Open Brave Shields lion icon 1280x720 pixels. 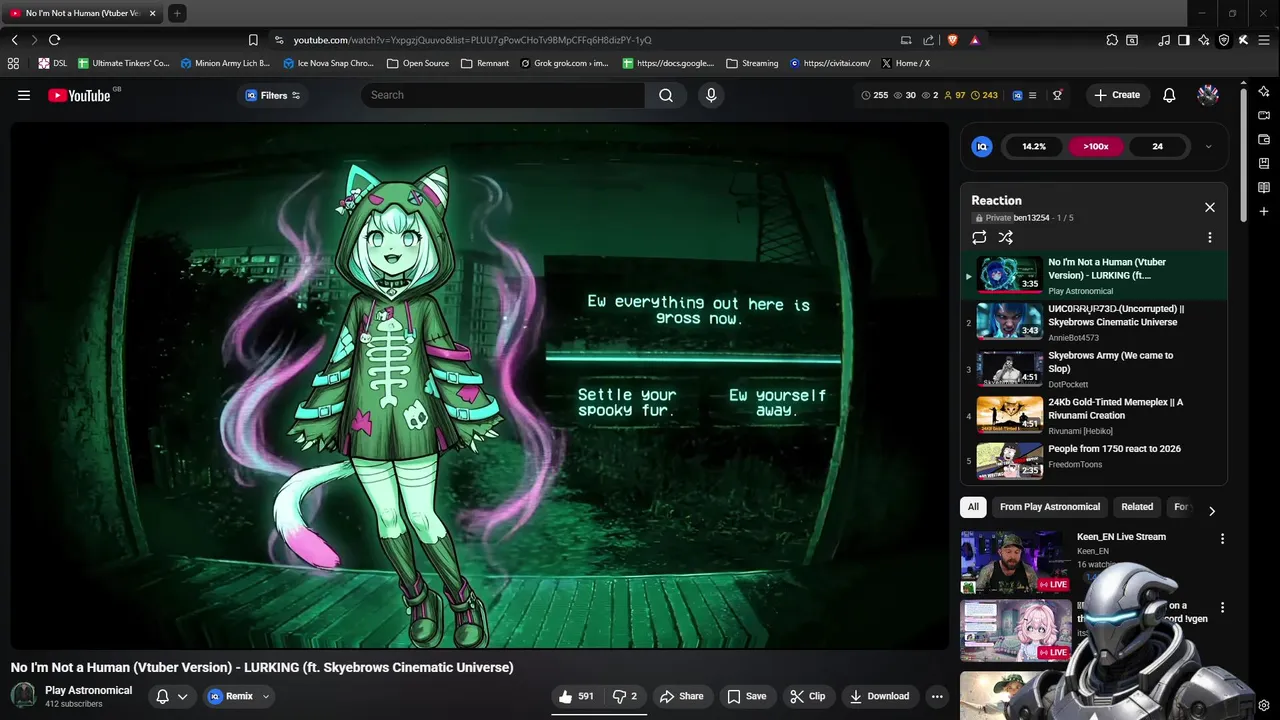click(x=952, y=40)
